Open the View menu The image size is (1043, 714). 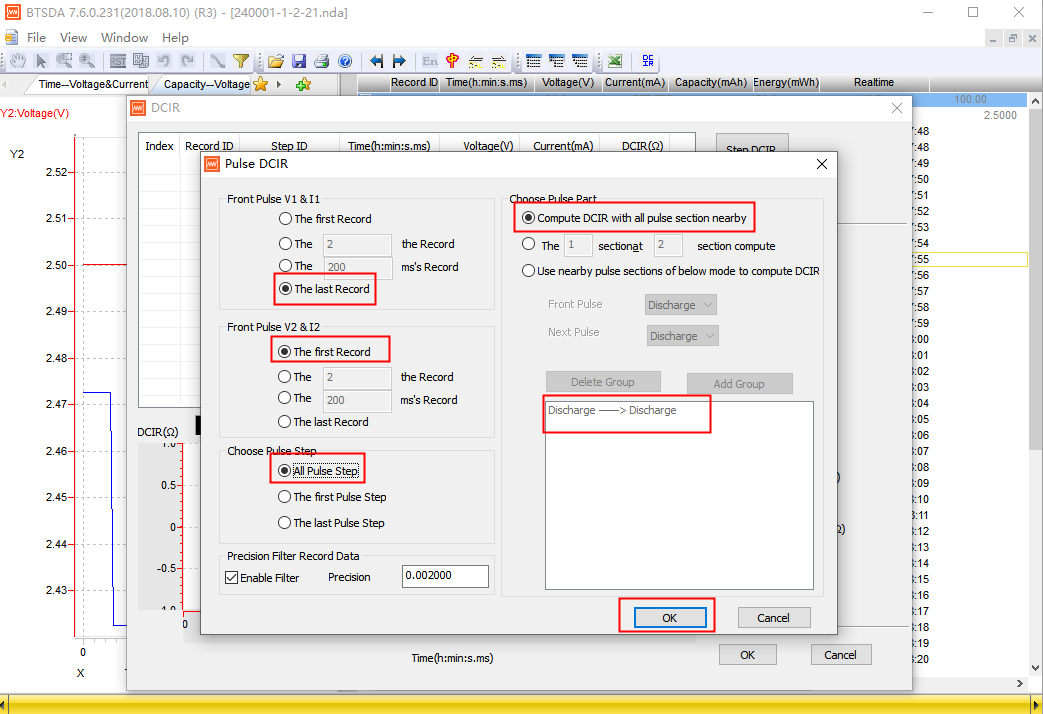(x=73, y=37)
